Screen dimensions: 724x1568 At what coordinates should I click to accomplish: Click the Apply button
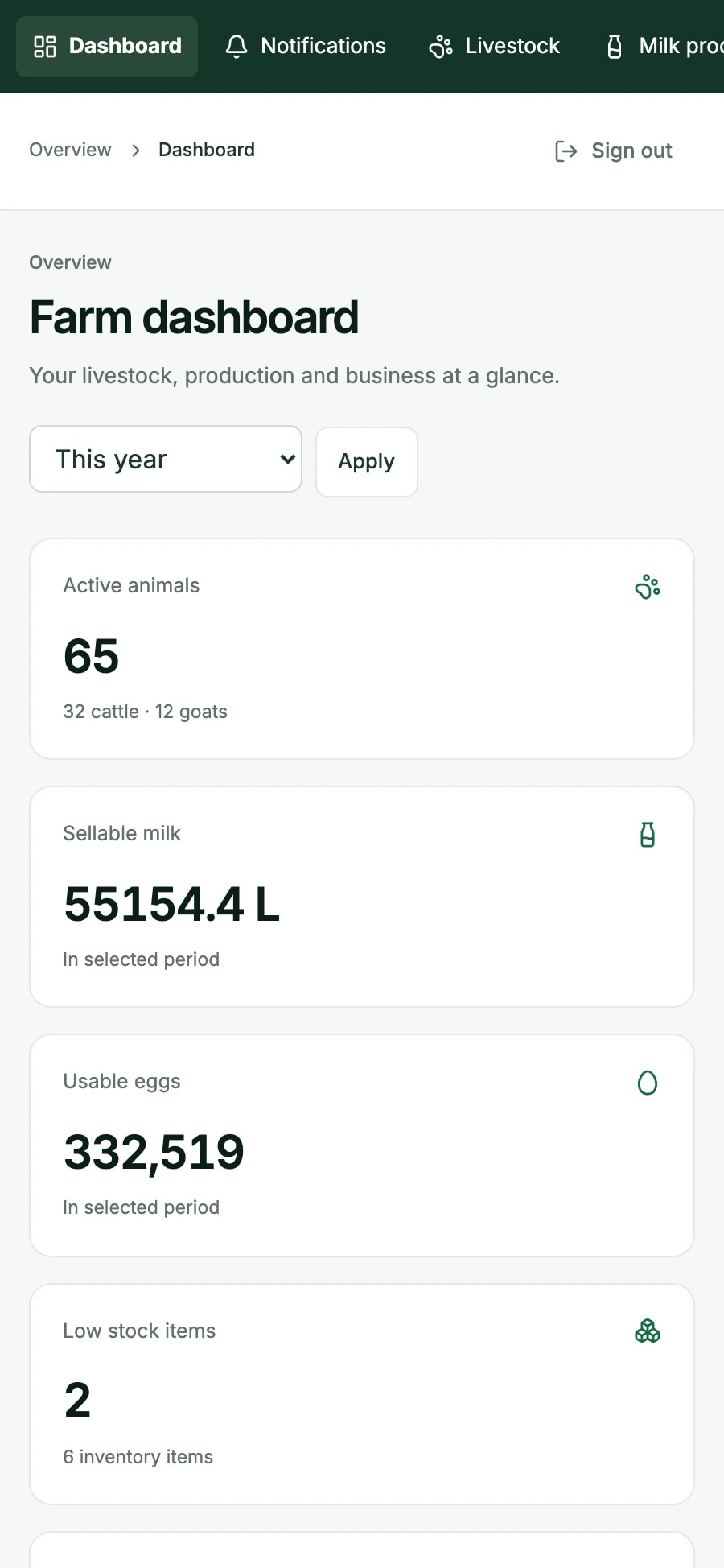(367, 462)
